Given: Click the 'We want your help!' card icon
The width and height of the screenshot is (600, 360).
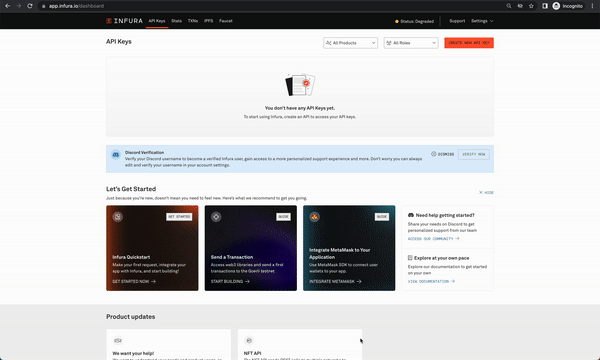Looking at the screenshot, I should pyautogui.click(x=117, y=340).
